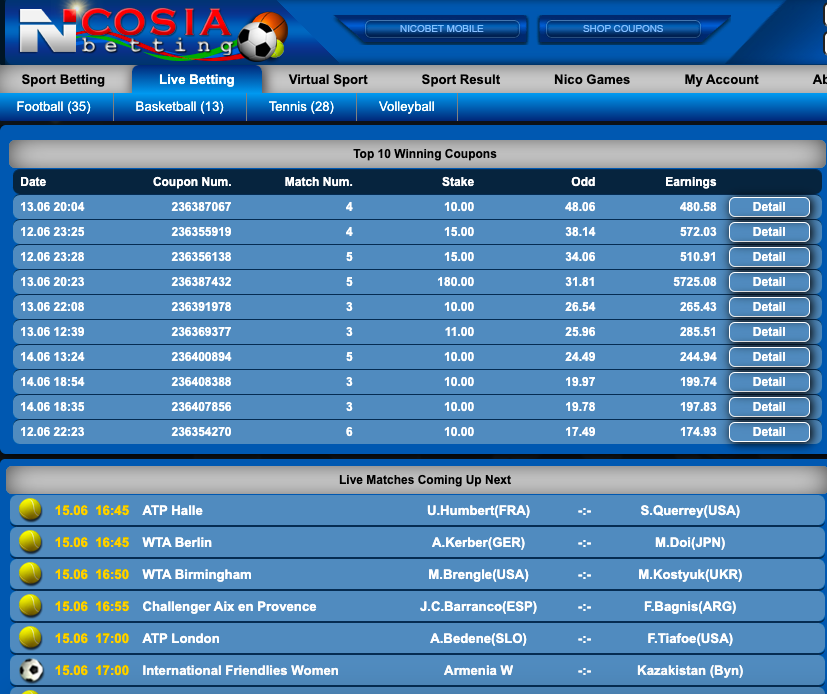The image size is (827, 694).
Task: Click the ATP Halle tournament name
Action: (x=172, y=510)
